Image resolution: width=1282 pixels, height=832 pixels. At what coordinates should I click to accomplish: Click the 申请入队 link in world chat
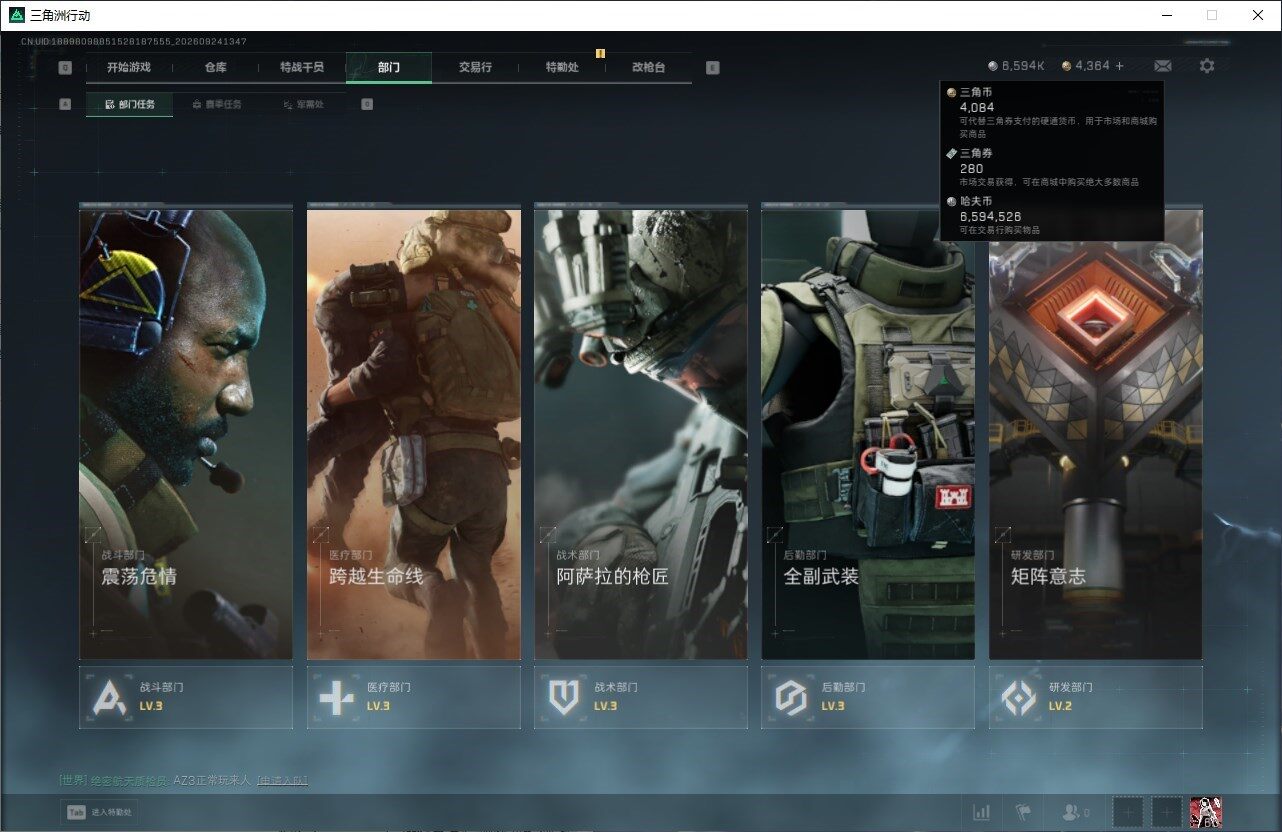coord(283,780)
